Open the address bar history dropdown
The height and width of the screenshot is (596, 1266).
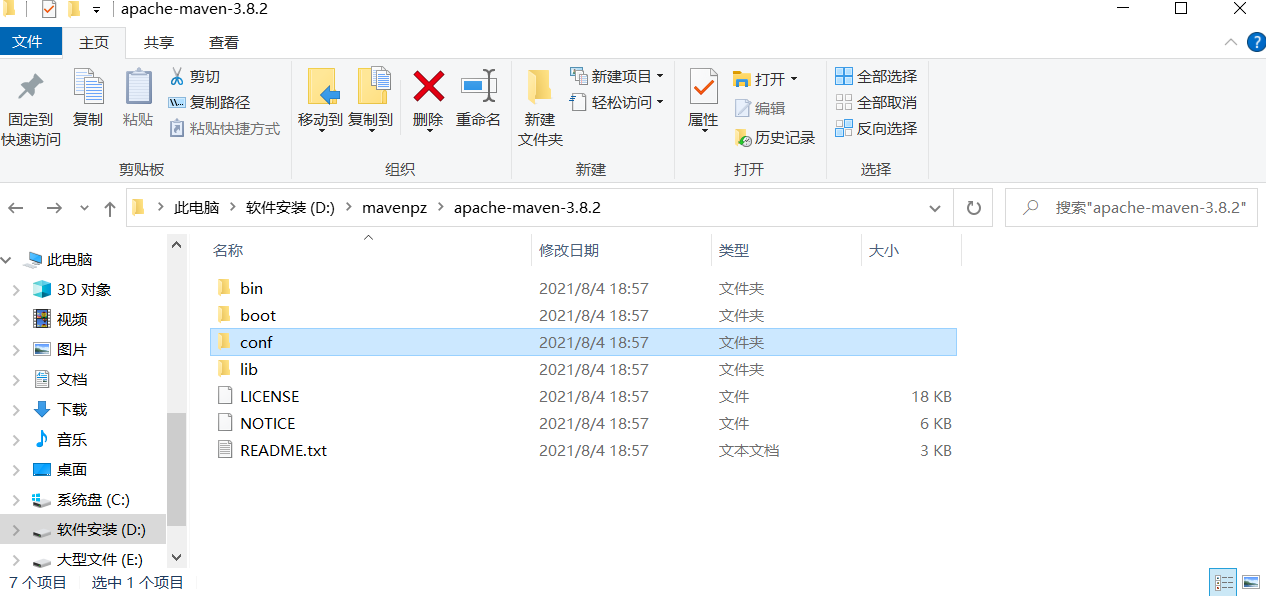(935, 208)
